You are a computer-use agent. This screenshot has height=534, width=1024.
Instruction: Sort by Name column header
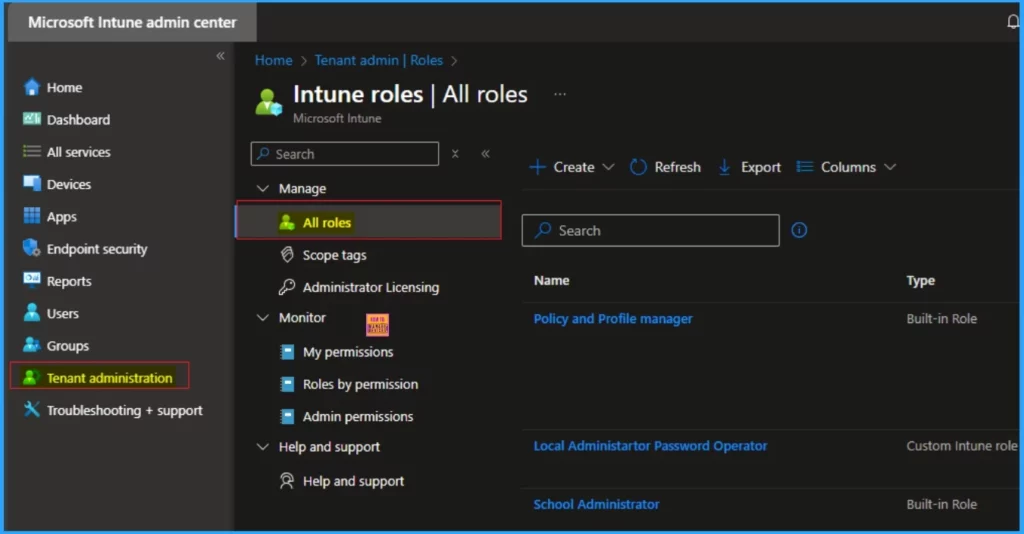[551, 280]
